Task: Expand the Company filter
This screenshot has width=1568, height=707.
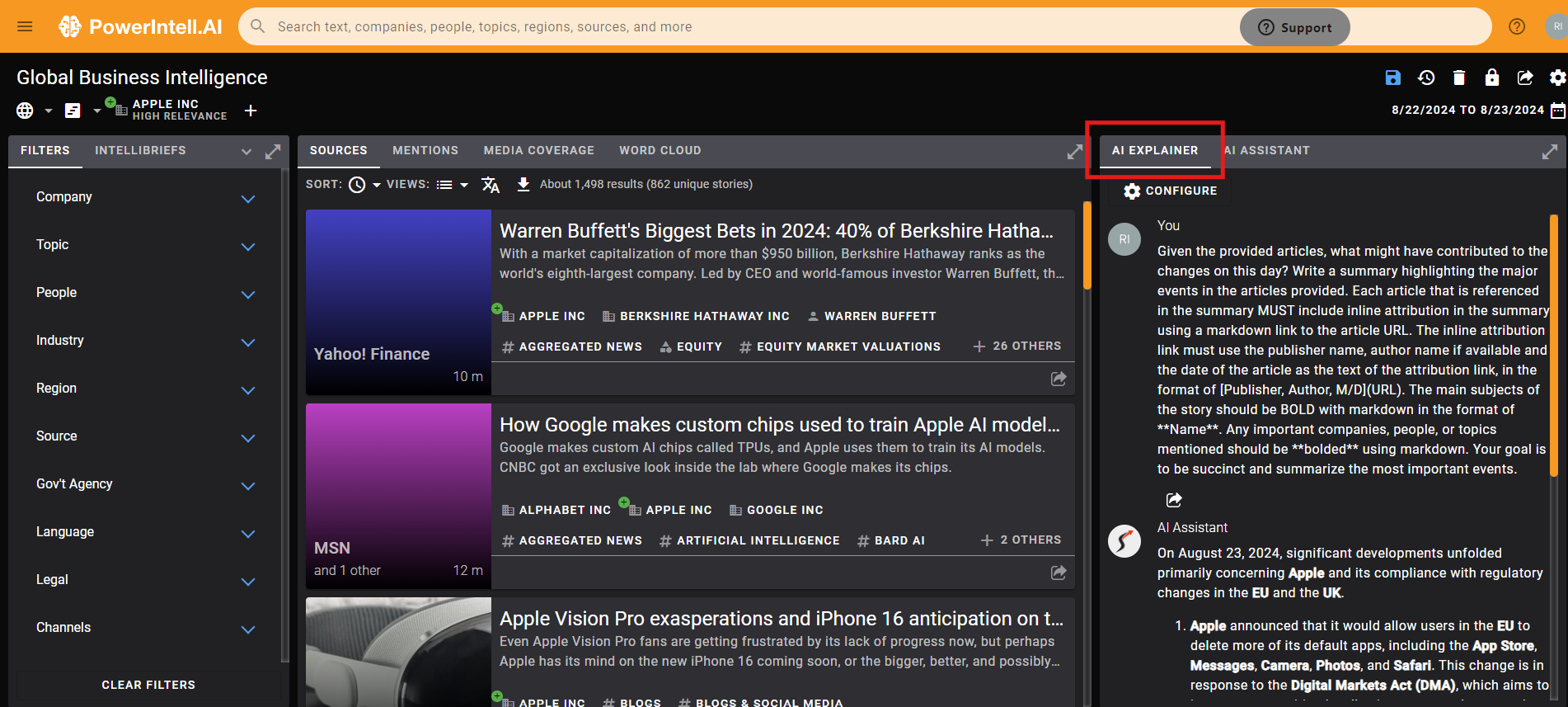Action: [248, 199]
